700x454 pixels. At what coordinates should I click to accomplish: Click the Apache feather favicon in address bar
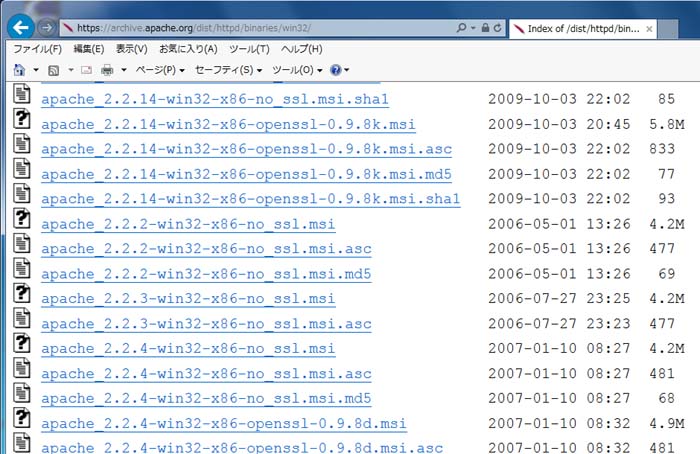(x=68, y=28)
